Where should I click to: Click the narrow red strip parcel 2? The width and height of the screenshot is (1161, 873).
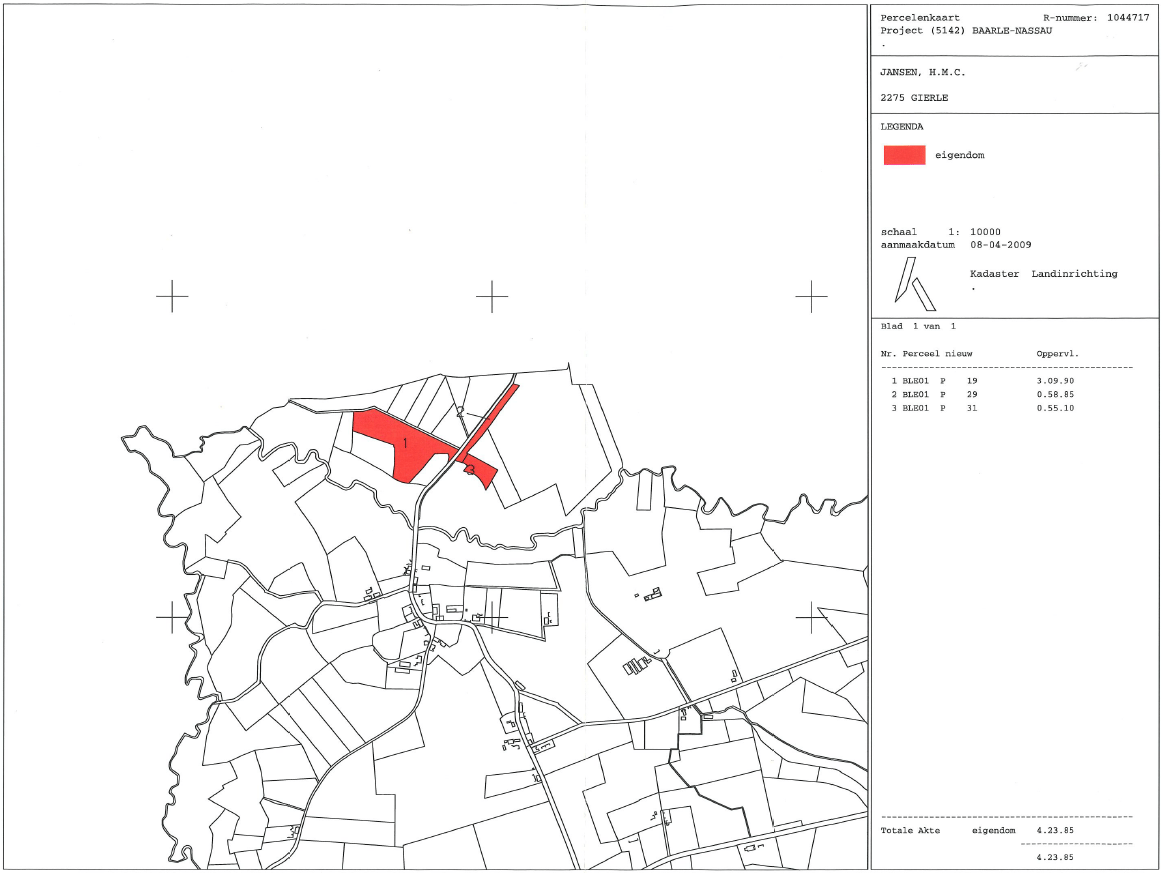tap(491, 416)
